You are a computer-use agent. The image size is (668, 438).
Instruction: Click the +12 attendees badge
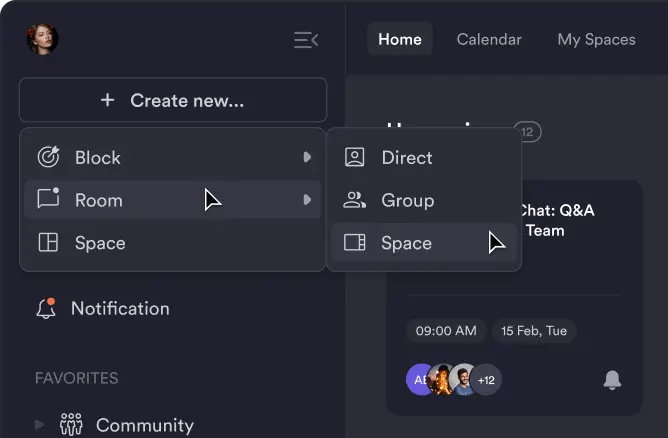click(487, 380)
